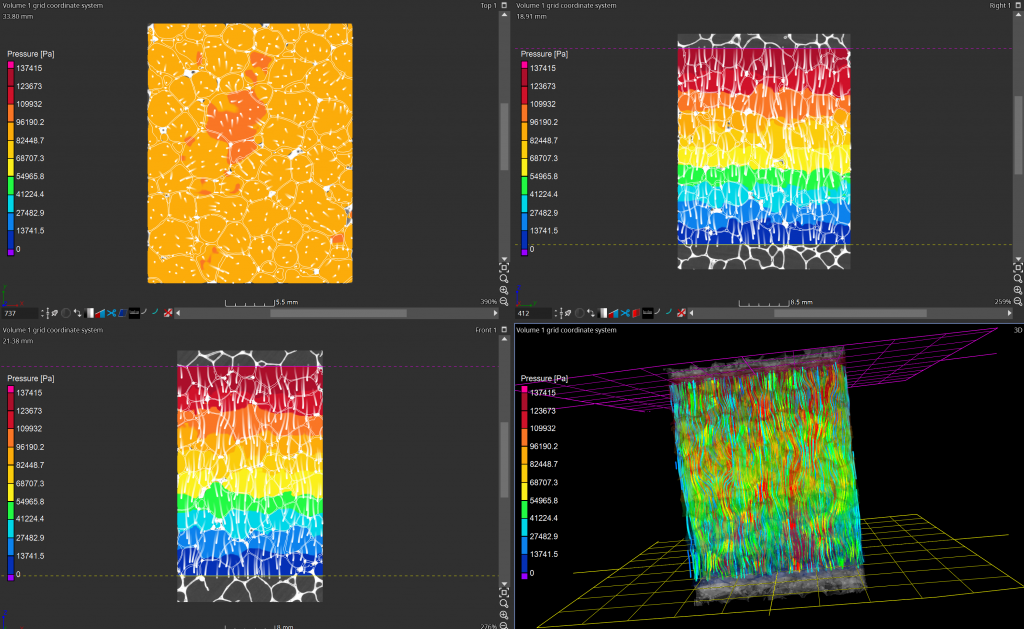This screenshot has width=1024, height=629.
Task: Maximize the Front 1 view pane
Action: coord(504,330)
